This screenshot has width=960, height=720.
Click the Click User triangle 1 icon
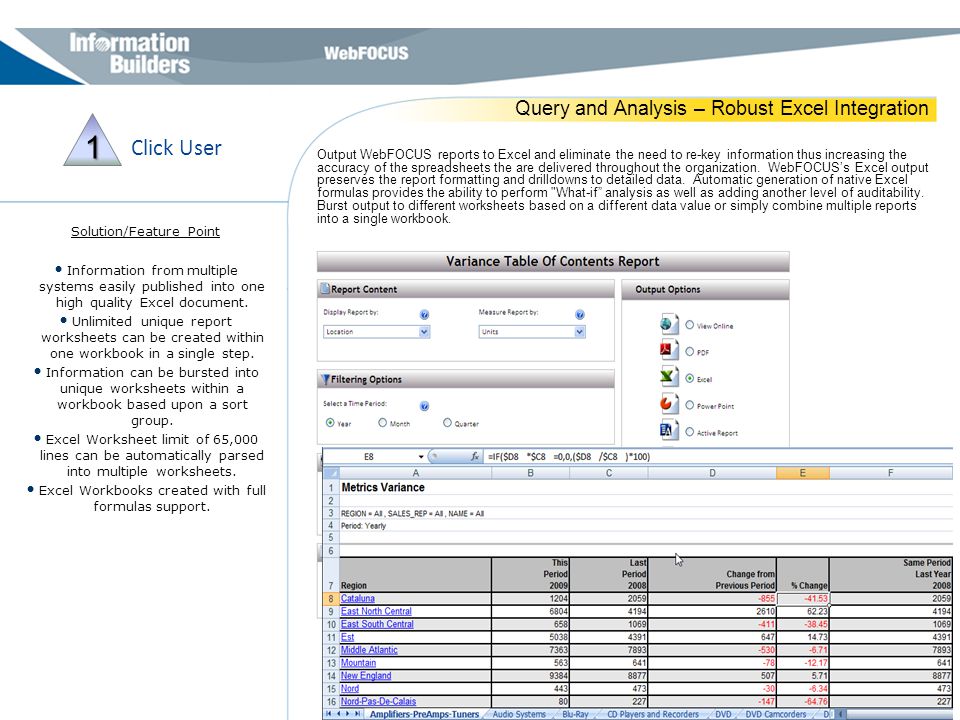(92, 140)
